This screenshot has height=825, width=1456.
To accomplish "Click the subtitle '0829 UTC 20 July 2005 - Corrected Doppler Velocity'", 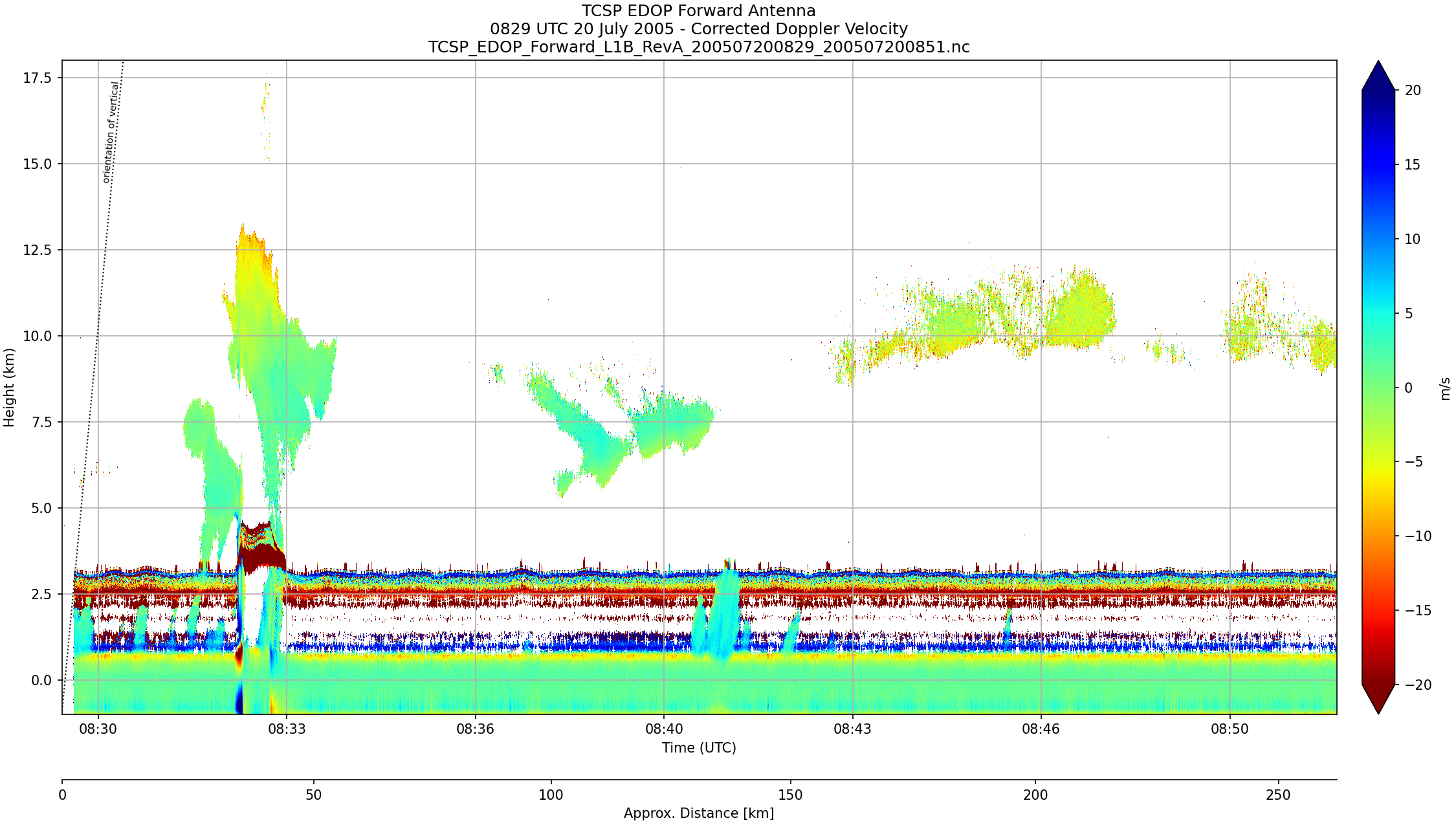I will point(698,29).
